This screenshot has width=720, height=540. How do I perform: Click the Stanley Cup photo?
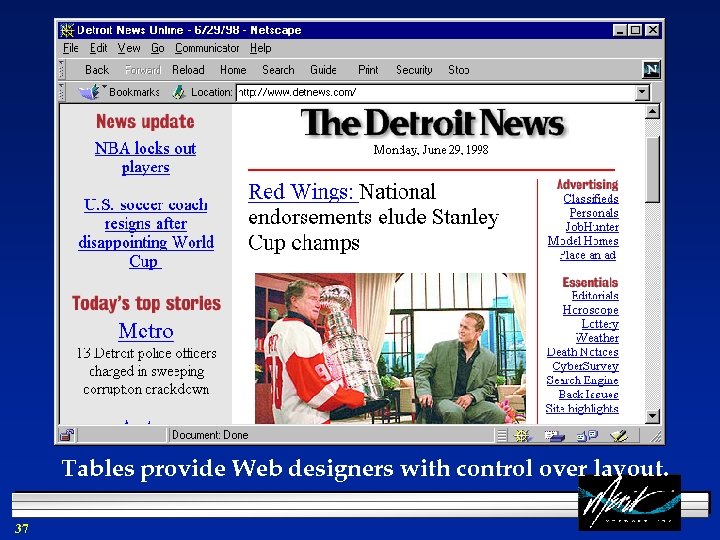click(390, 348)
